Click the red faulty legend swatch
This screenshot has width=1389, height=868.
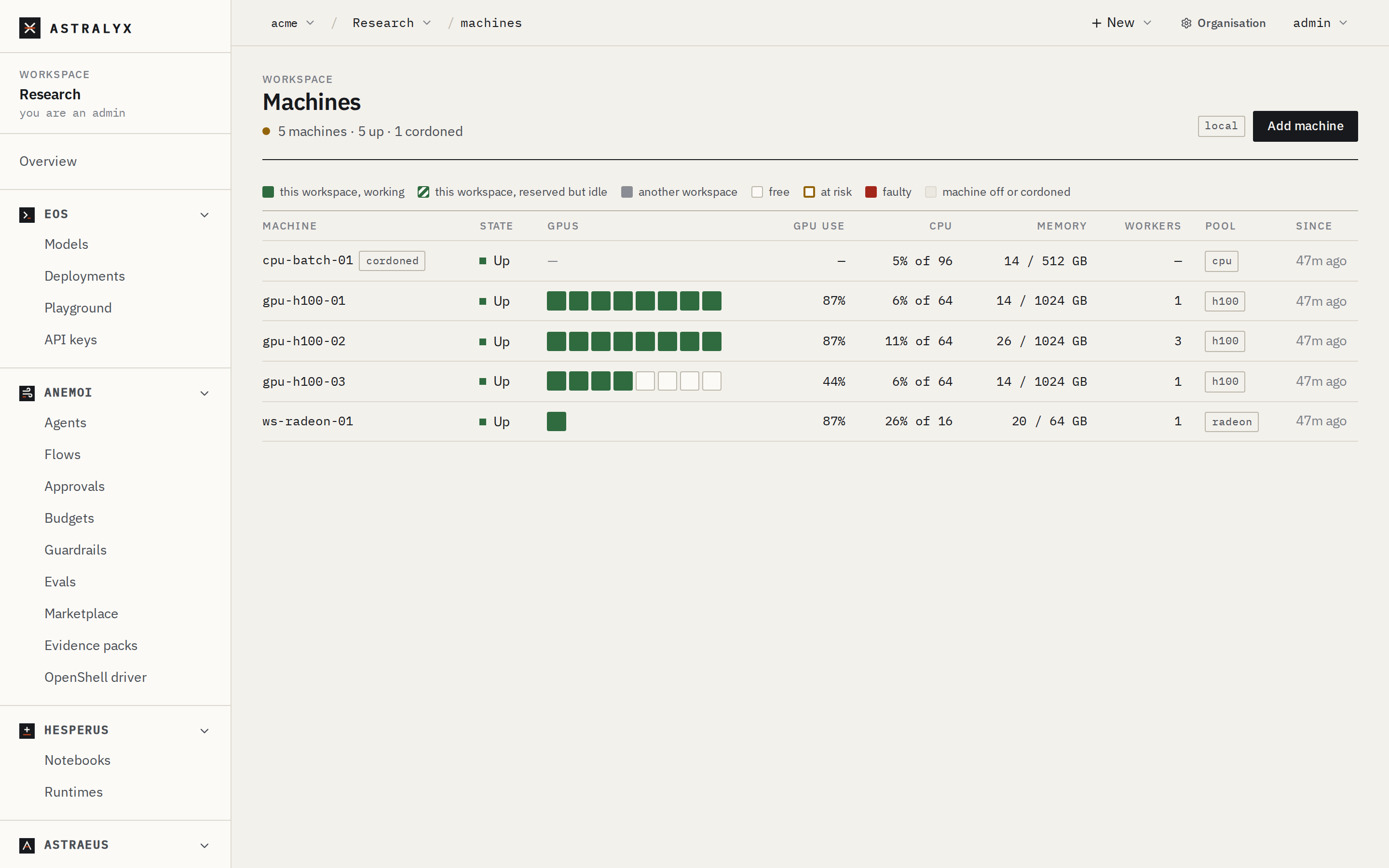(872, 192)
